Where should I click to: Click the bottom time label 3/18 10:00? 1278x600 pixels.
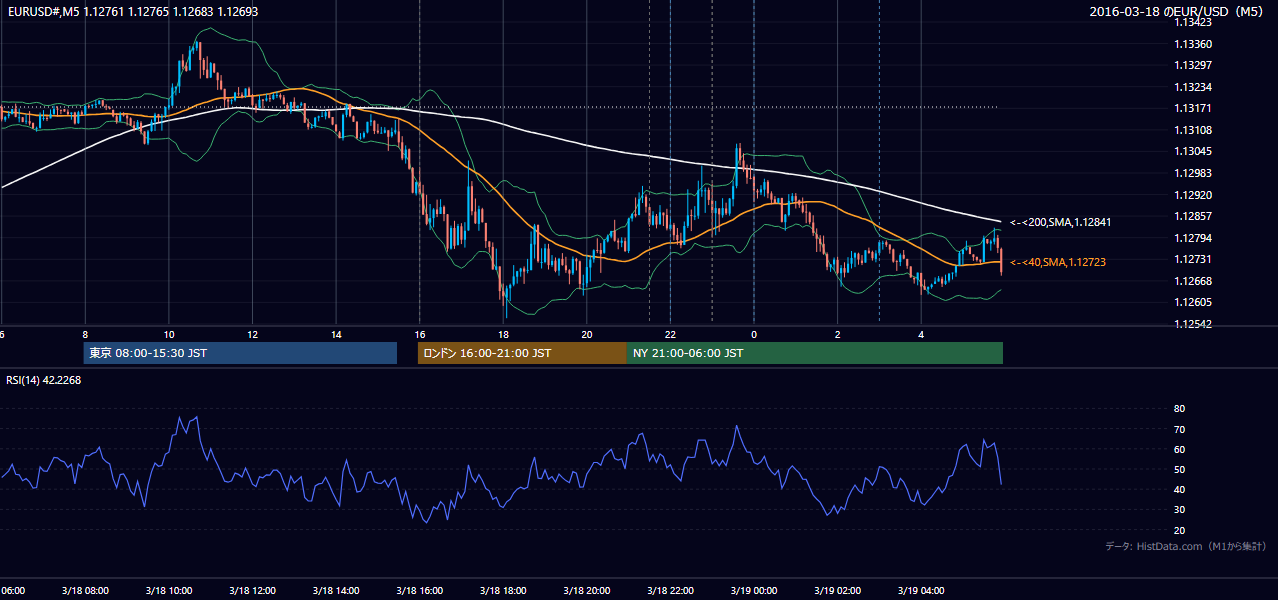pyautogui.click(x=169, y=590)
